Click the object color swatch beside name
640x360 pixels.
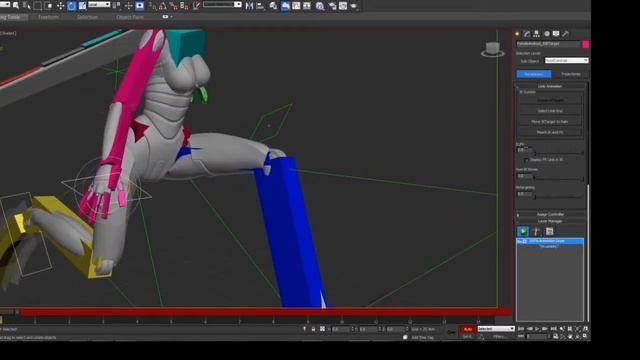point(586,44)
